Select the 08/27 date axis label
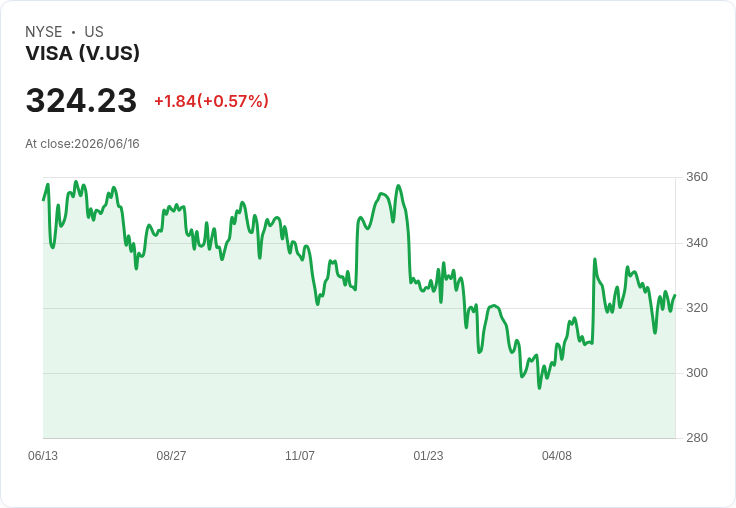Image resolution: width=736 pixels, height=508 pixels. click(x=171, y=455)
